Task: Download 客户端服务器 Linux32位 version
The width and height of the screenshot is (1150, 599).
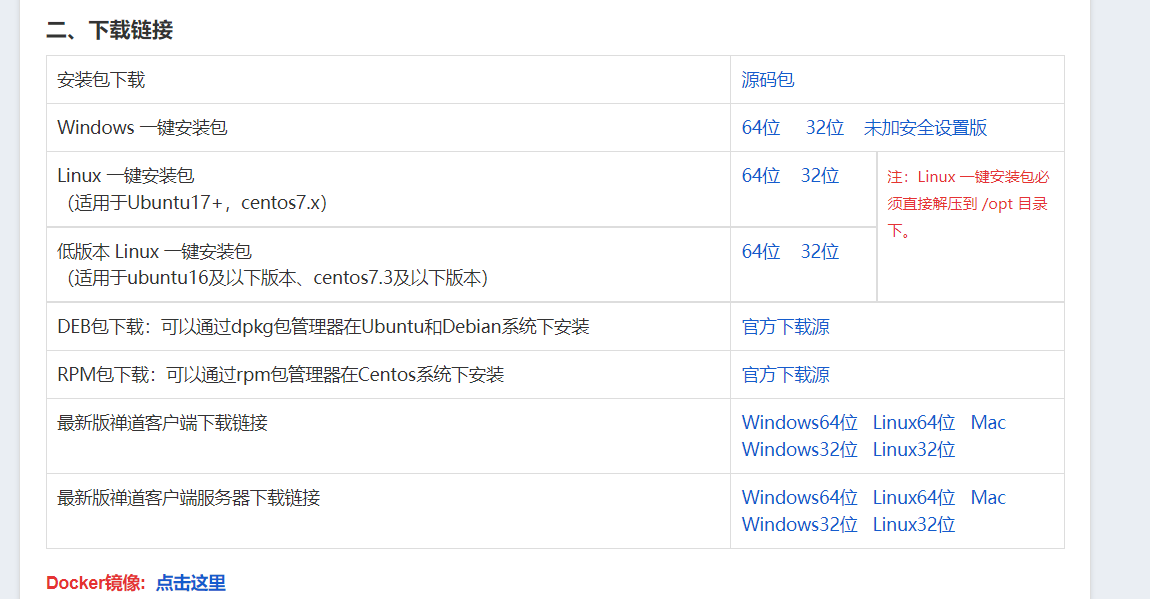Action: 914,525
